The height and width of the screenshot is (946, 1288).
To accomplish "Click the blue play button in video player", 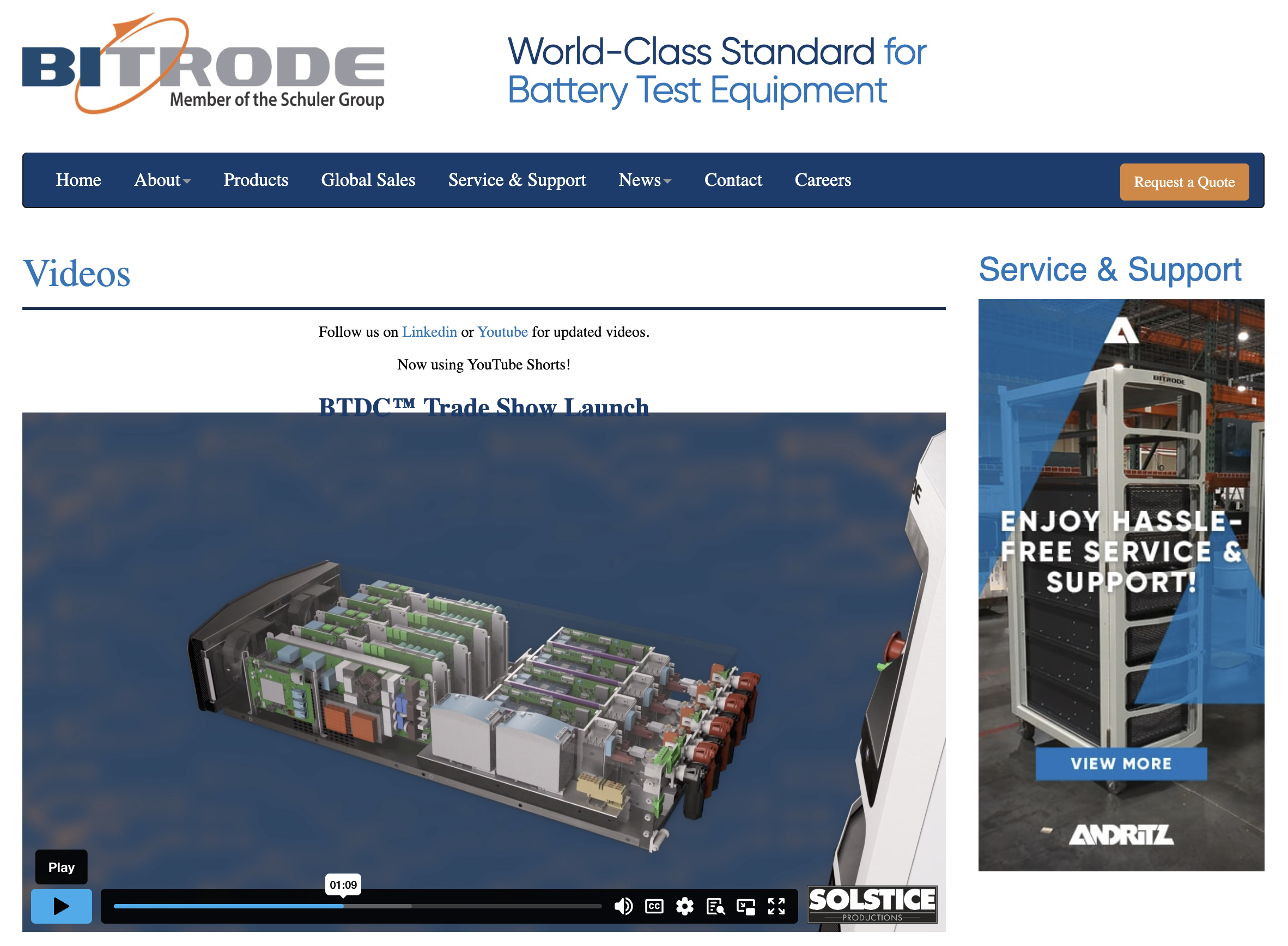I will point(61,906).
